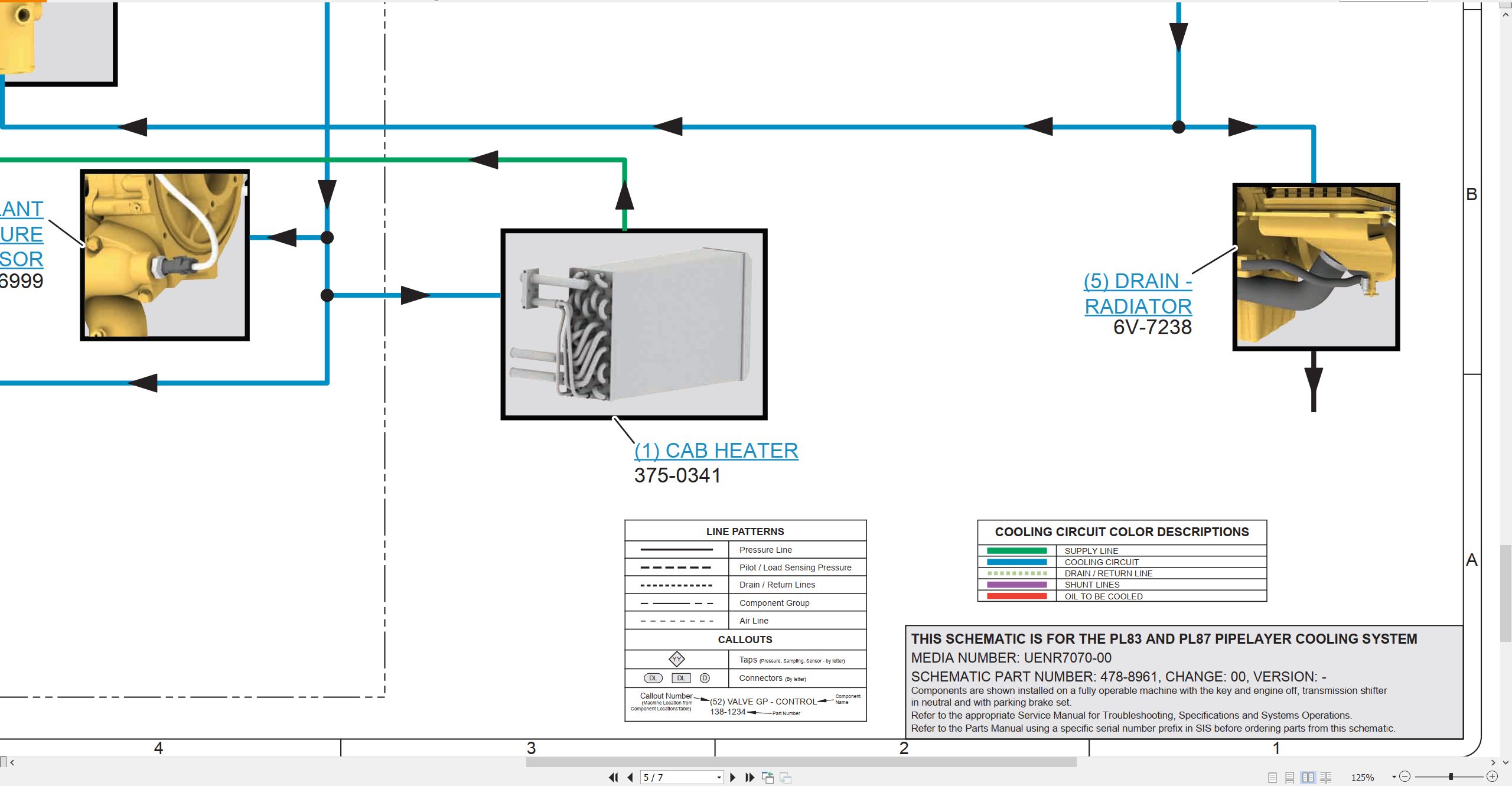Click the YY diamond tap callout symbol
The image size is (1512, 786).
click(x=676, y=659)
